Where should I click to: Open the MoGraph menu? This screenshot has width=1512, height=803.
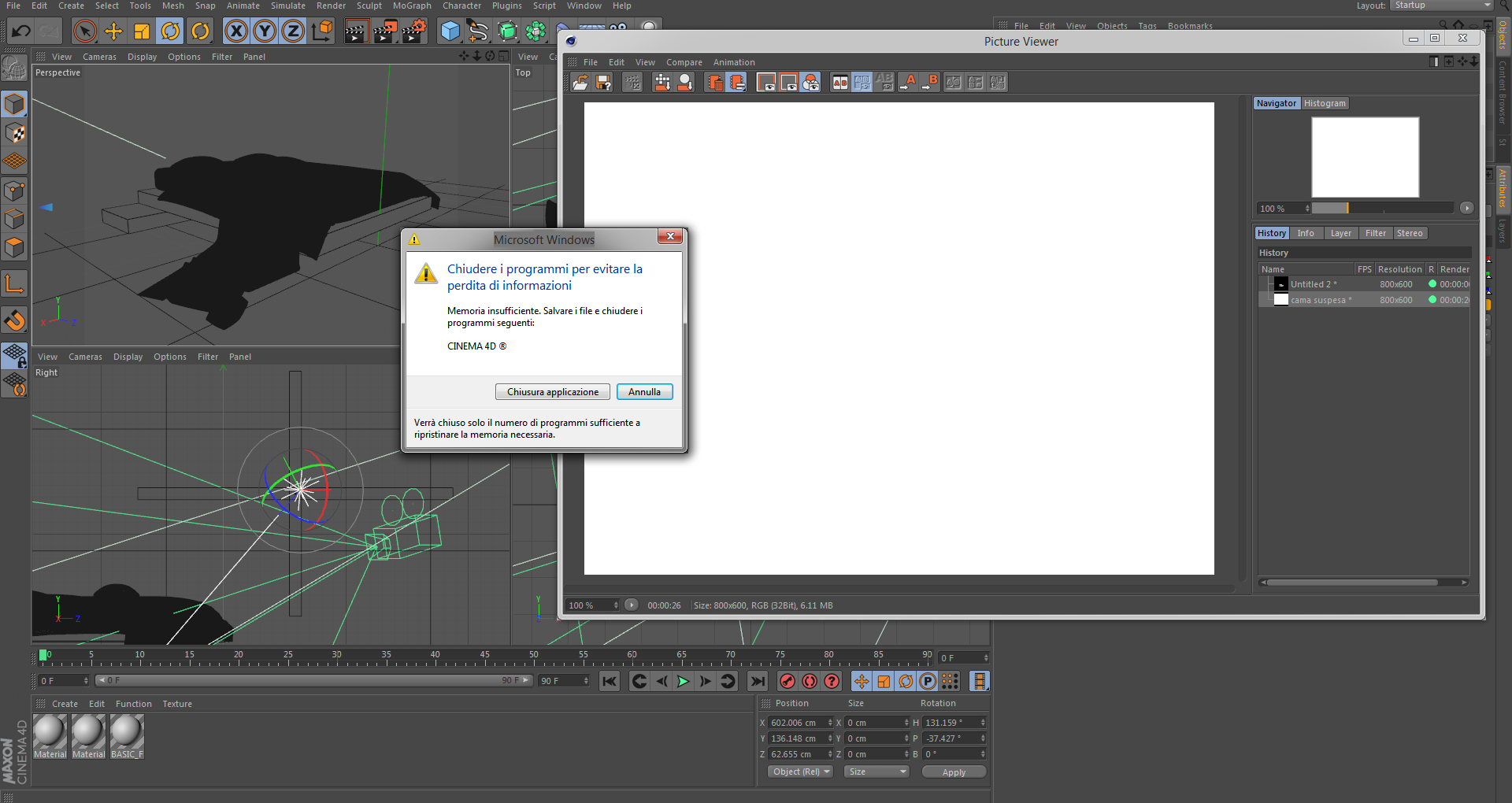click(412, 6)
